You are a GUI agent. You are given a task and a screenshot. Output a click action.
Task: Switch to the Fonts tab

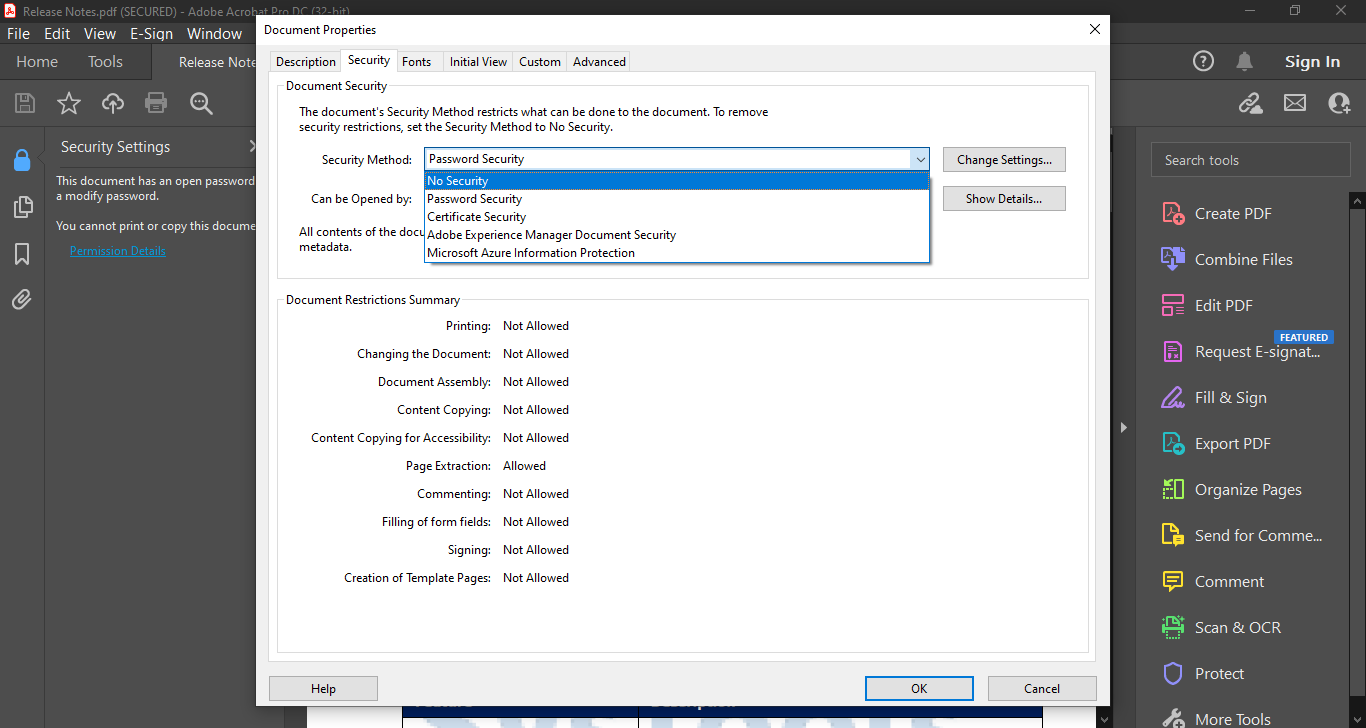(417, 62)
